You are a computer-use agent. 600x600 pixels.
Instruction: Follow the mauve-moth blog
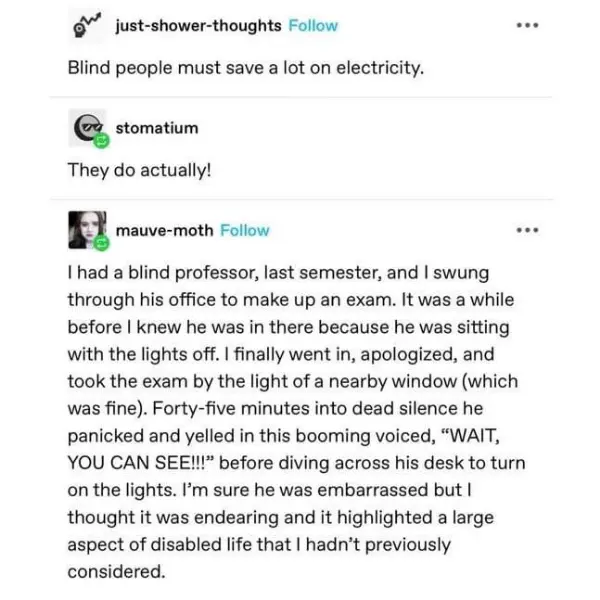coord(244,230)
